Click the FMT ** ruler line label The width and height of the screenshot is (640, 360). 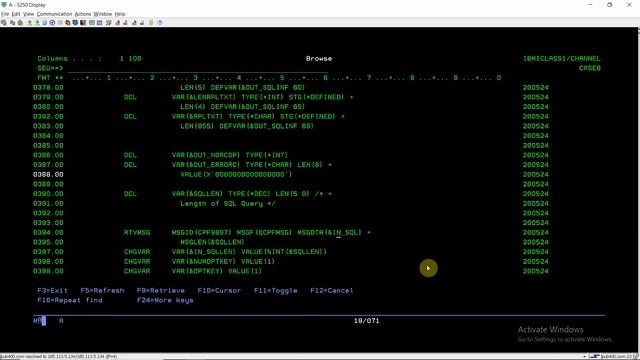50,78
